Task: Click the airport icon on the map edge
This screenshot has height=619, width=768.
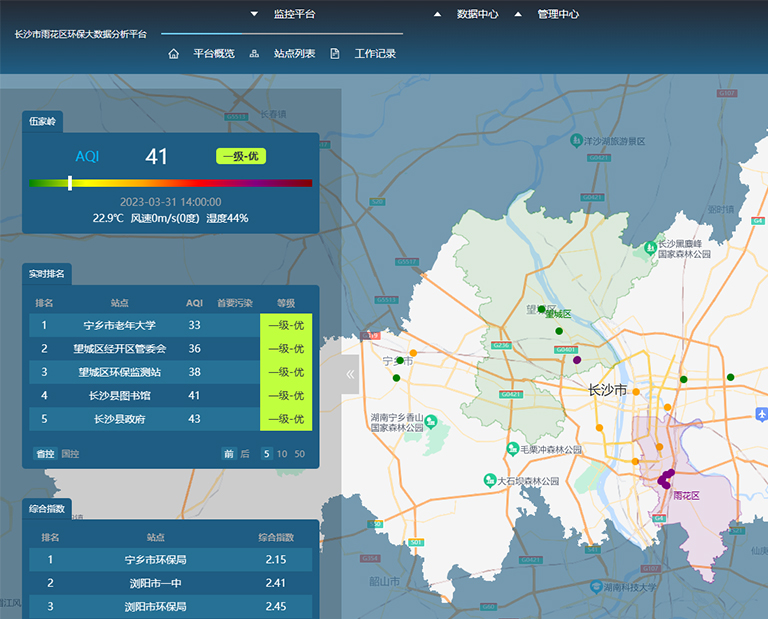Action: tap(761, 414)
